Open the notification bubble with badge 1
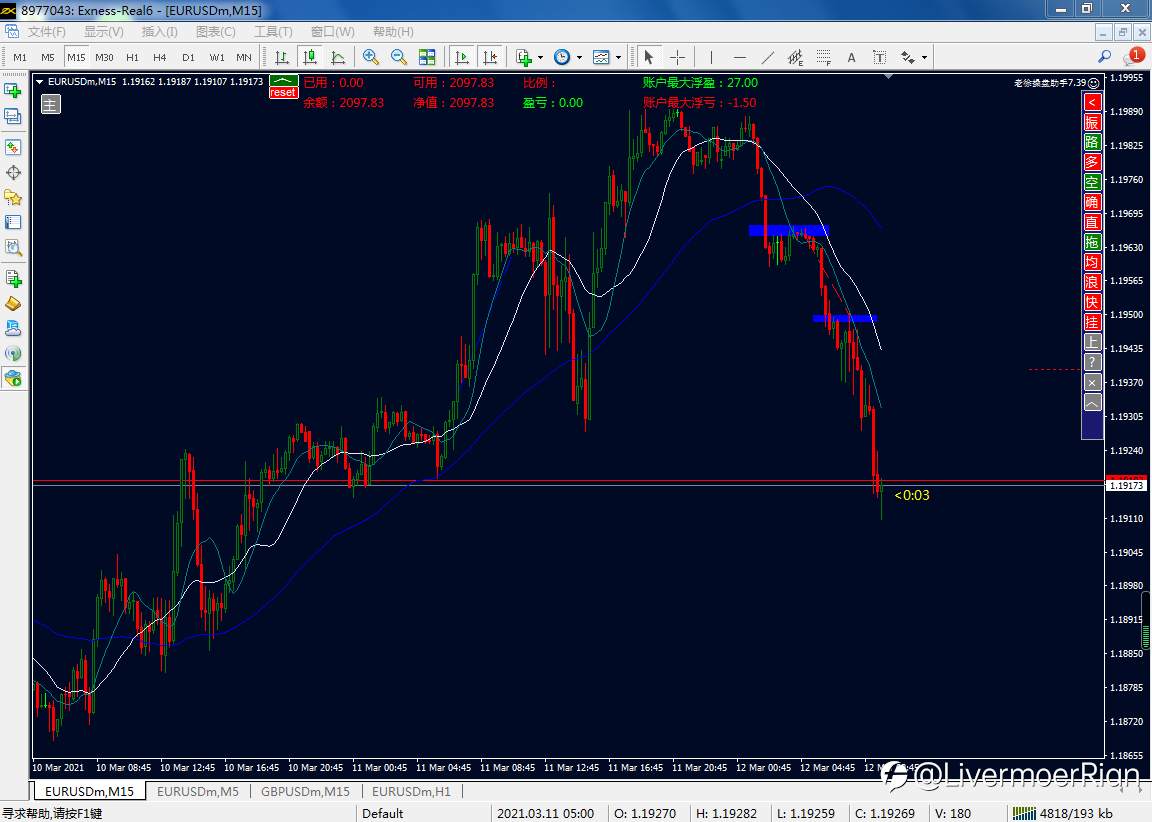Viewport: 1152px width, 822px height. point(1133,56)
